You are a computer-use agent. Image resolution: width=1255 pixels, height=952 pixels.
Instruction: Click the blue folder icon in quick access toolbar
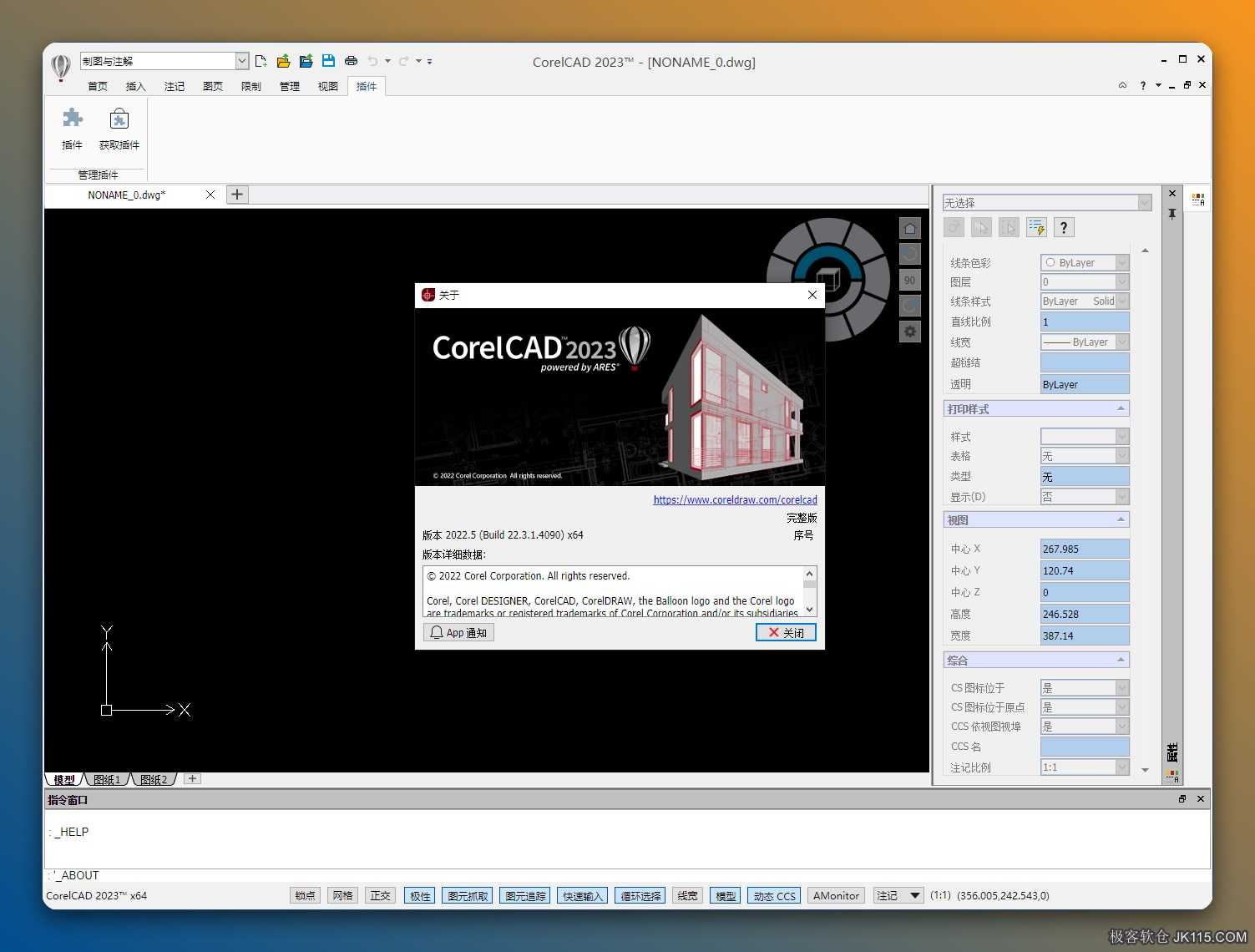point(306,61)
